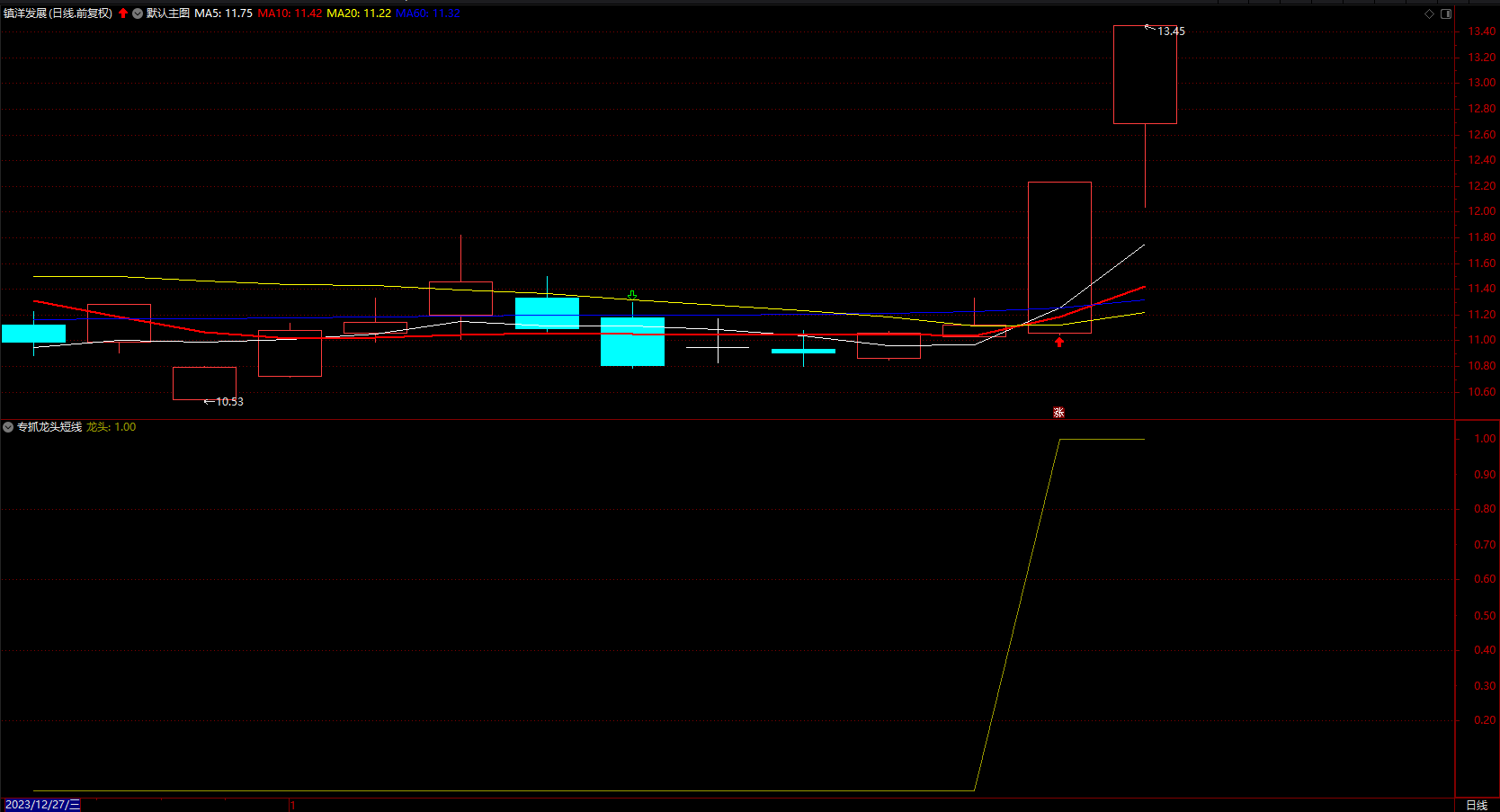Click the 日线 period button at bottom right
Image resolution: width=1500 pixels, height=812 pixels.
(1477, 805)
